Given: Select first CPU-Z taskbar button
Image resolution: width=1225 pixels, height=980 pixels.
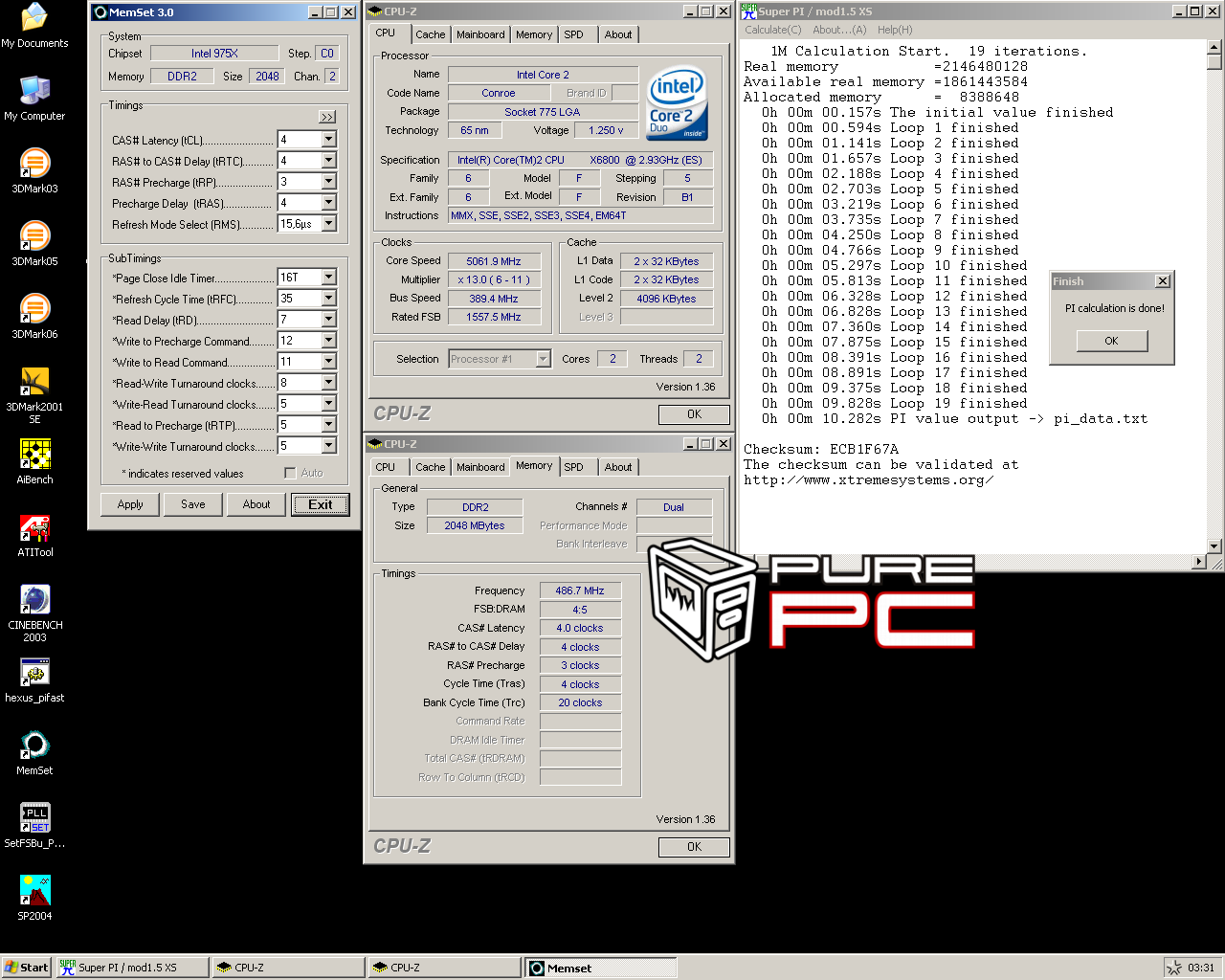Looking at the screenshot, I should point(289,968).
